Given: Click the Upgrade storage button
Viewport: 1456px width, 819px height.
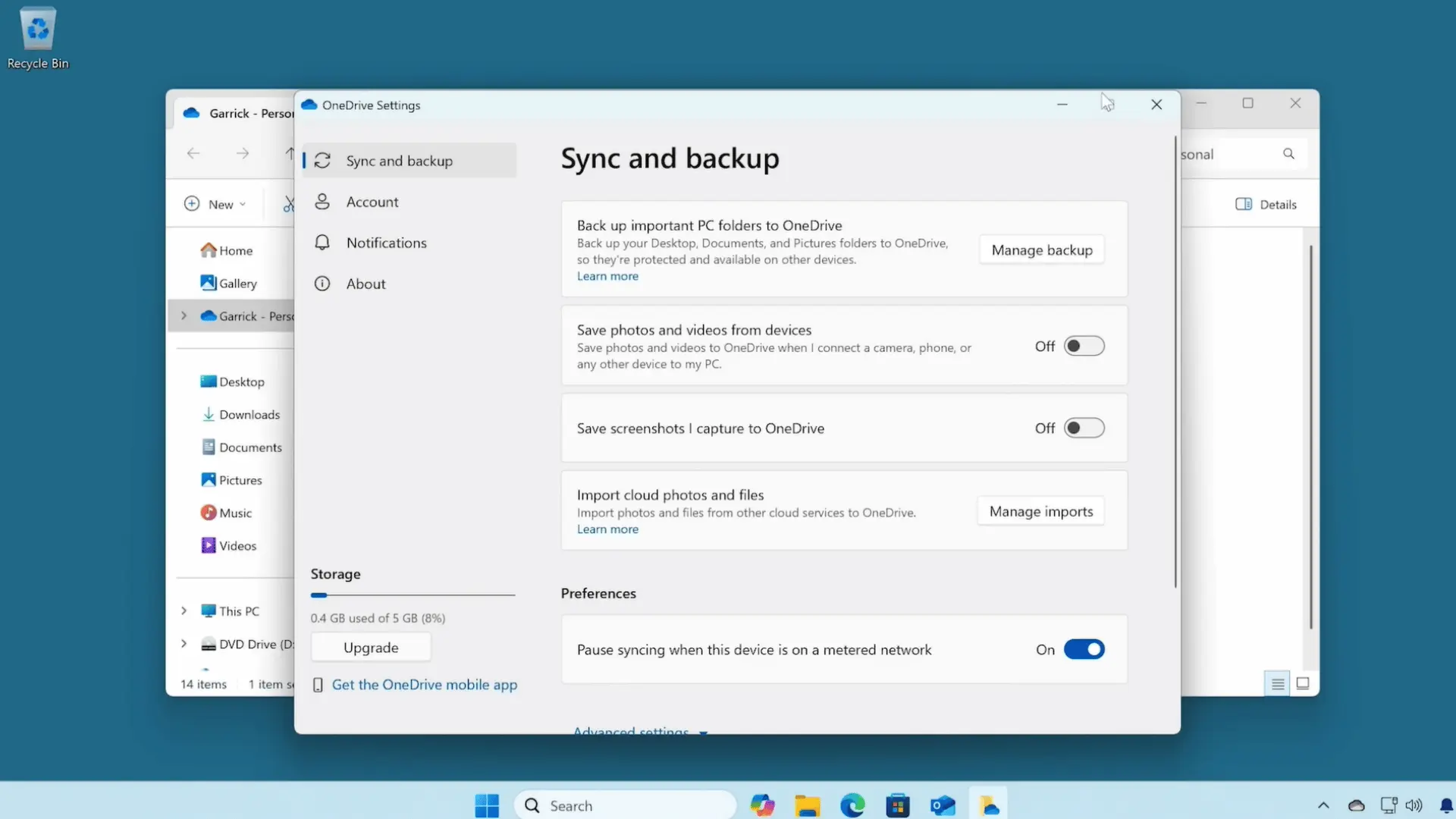Looking at the screenshot, I should (x=371, y=648).
